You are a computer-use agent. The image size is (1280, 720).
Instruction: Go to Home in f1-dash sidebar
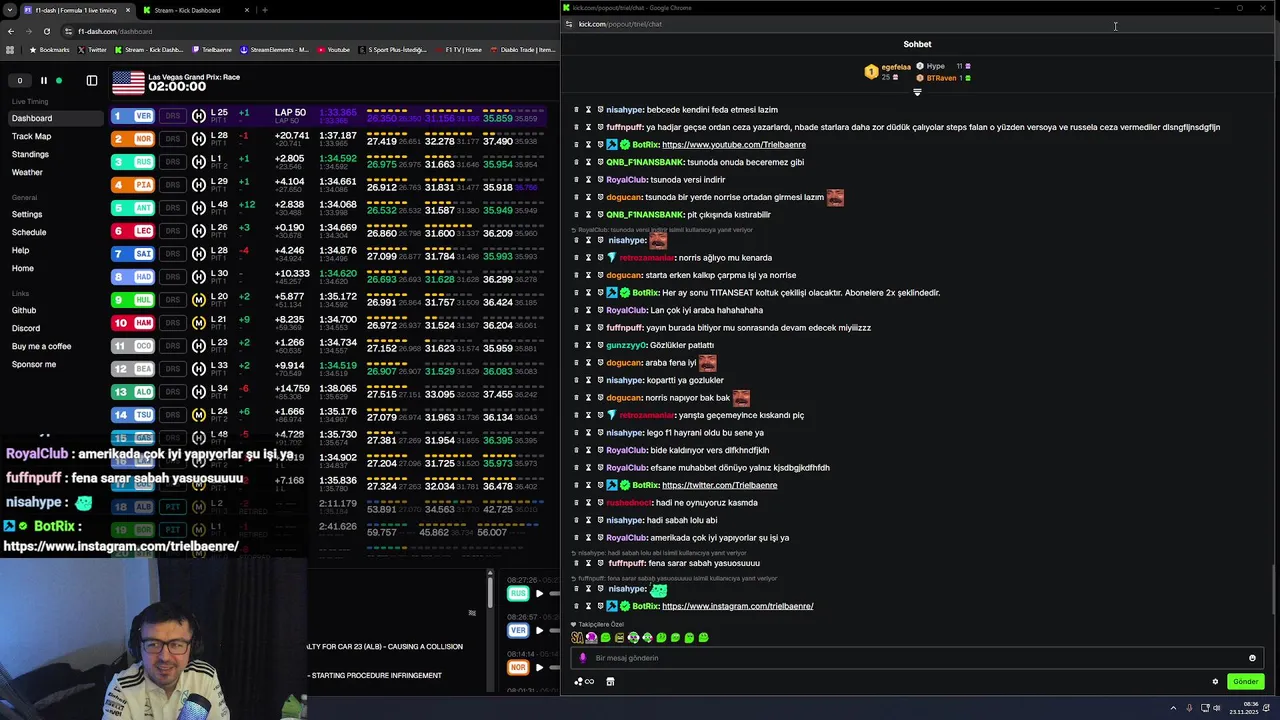[22, 268]
